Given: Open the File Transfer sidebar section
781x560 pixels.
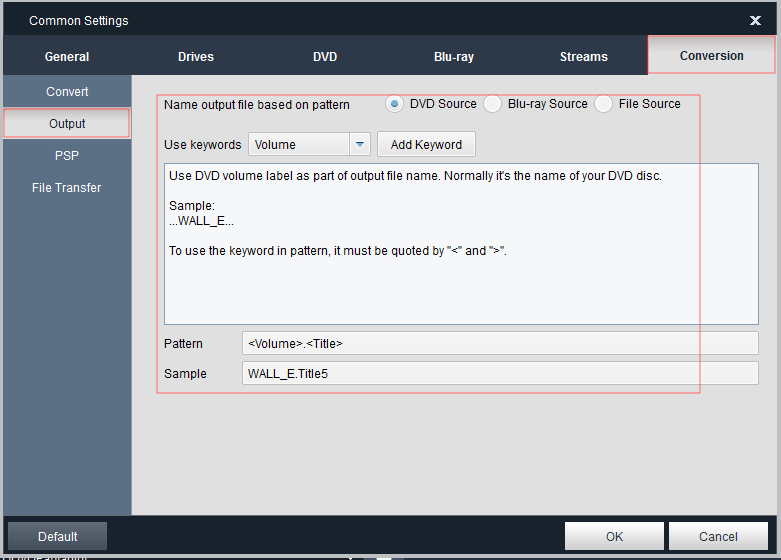Looking at the screenshot, I should 67,187.
